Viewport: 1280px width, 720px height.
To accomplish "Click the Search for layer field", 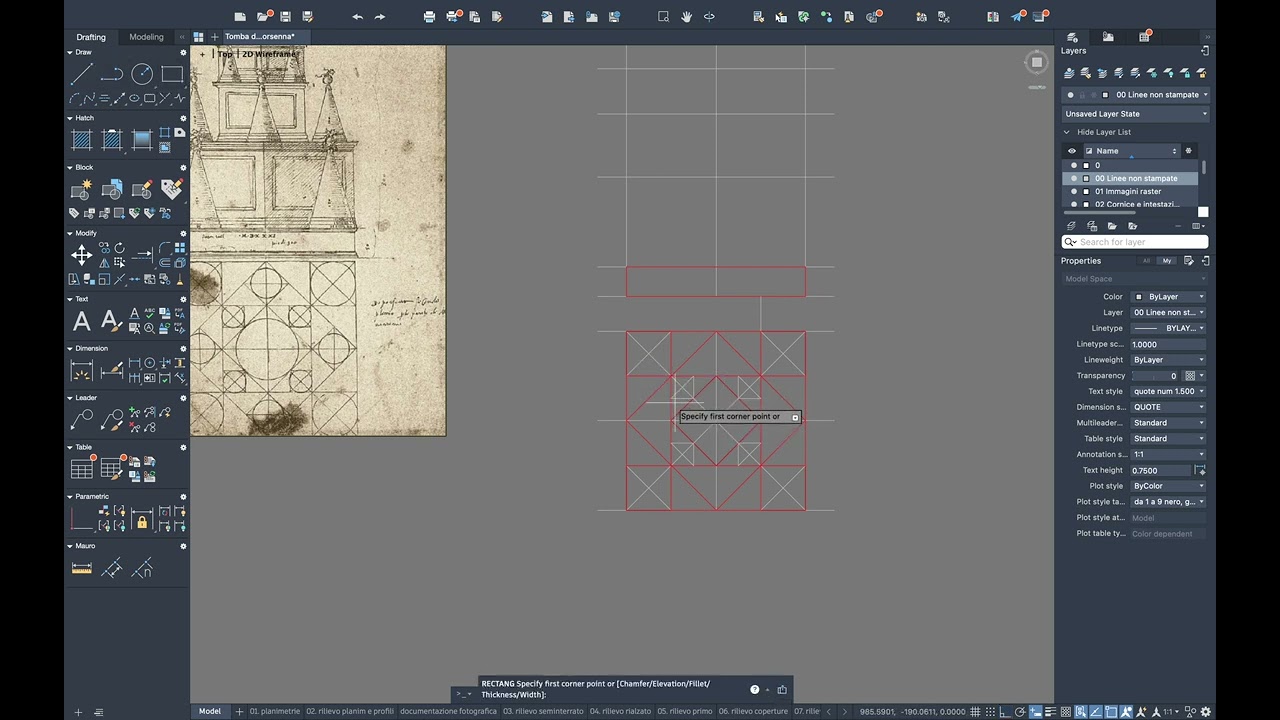I will pos(1135,242).
